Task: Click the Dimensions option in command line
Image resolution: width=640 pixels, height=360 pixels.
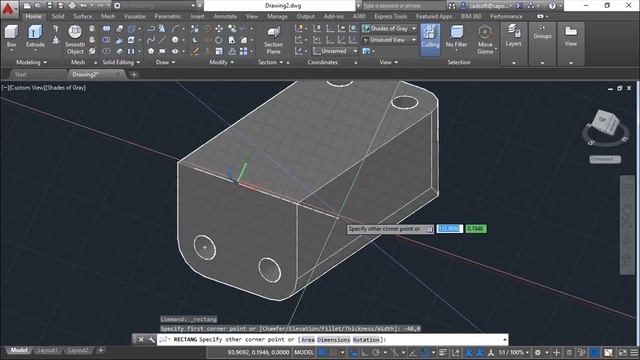Action: (334, 340)
